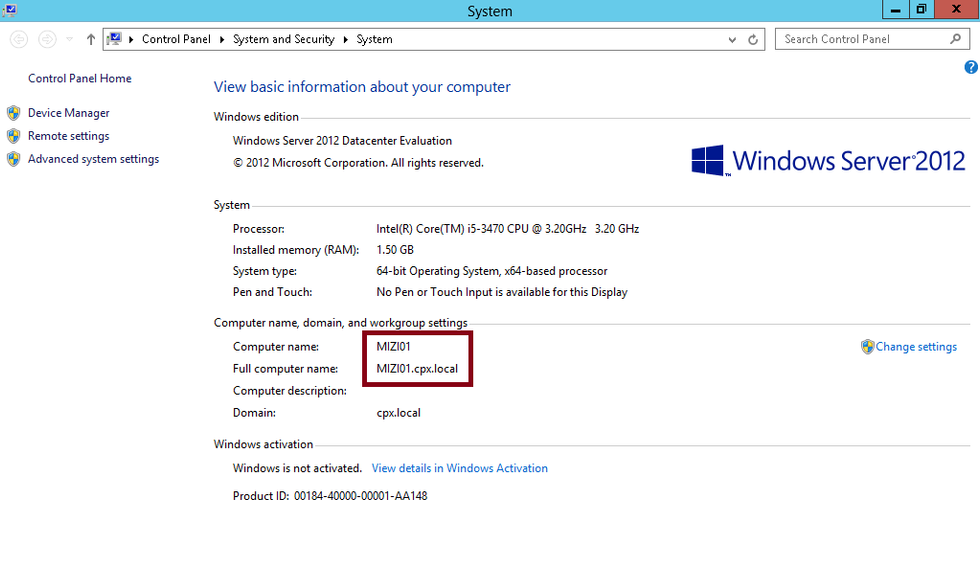The image size is (980, 567).
Task: Open Help with the question mark icon
Action: click(x=971, y=67)
